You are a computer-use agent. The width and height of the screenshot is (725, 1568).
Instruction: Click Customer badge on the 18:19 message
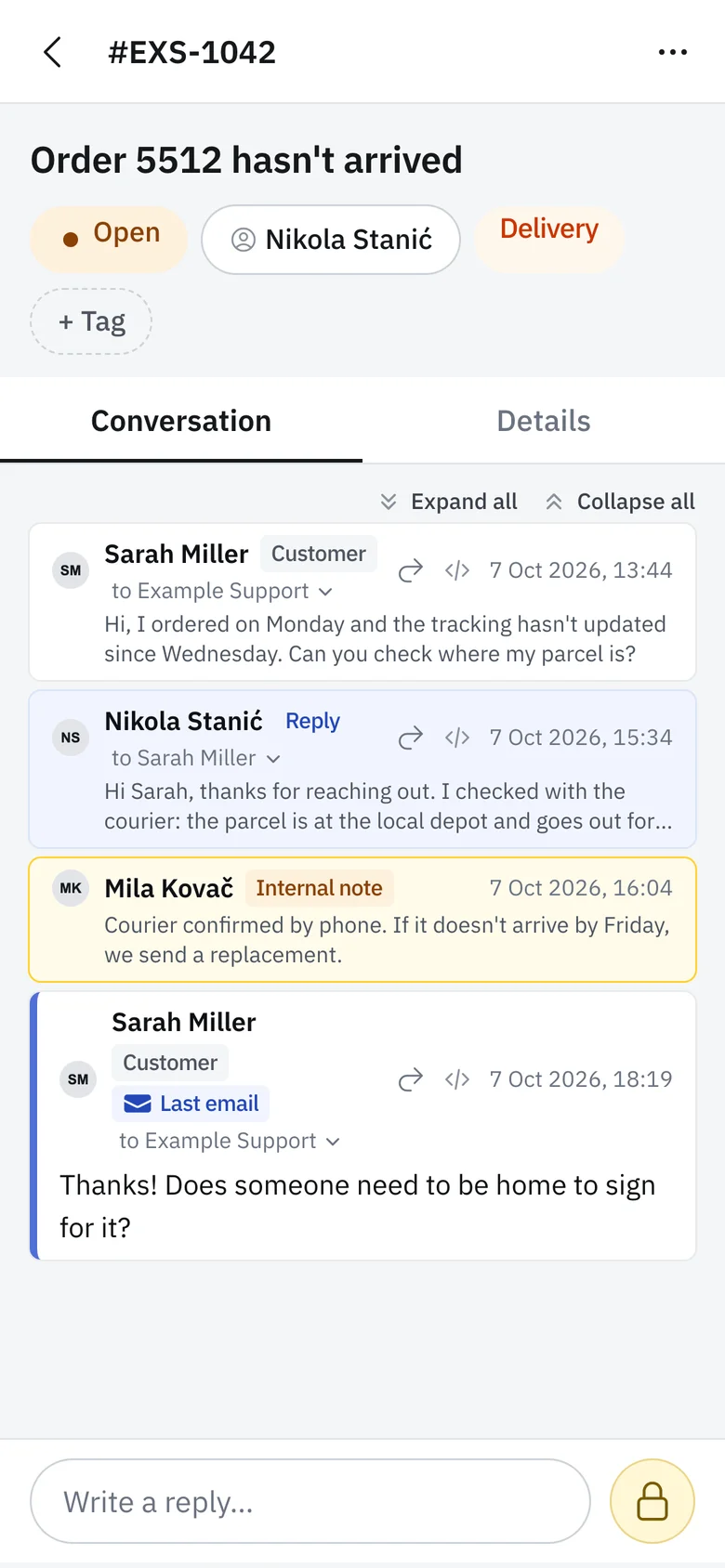[x=170, y=1063]
